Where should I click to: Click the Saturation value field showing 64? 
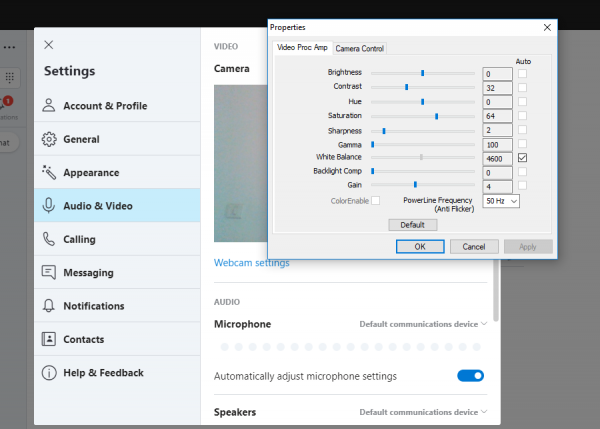[497, 116]
